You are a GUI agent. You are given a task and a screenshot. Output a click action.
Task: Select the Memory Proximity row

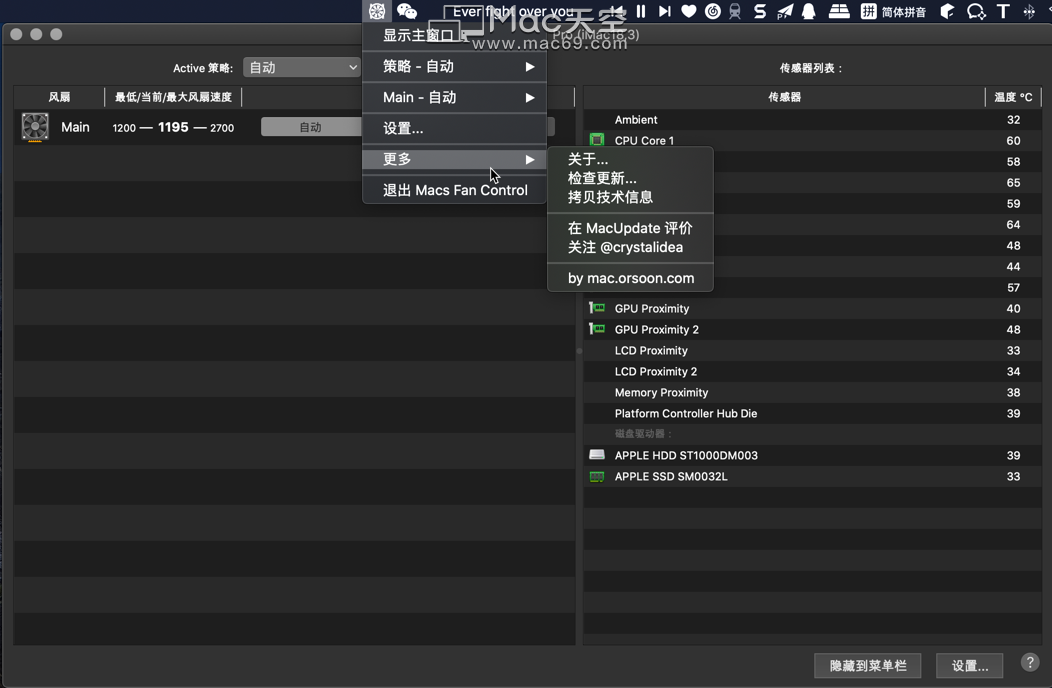pyautogui.click(x=812, y=392)
